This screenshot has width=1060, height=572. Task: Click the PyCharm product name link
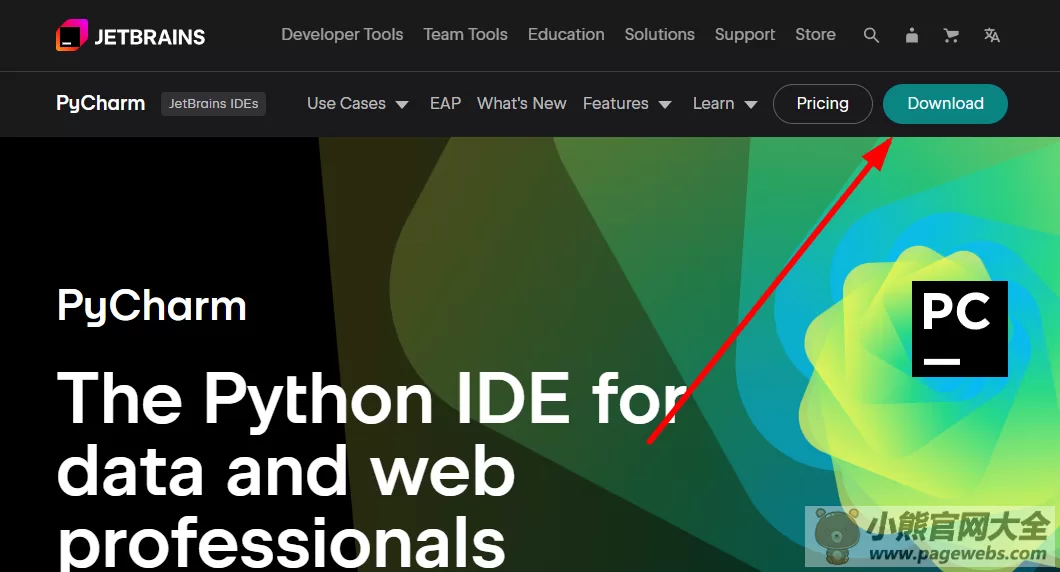pos(101,103)
